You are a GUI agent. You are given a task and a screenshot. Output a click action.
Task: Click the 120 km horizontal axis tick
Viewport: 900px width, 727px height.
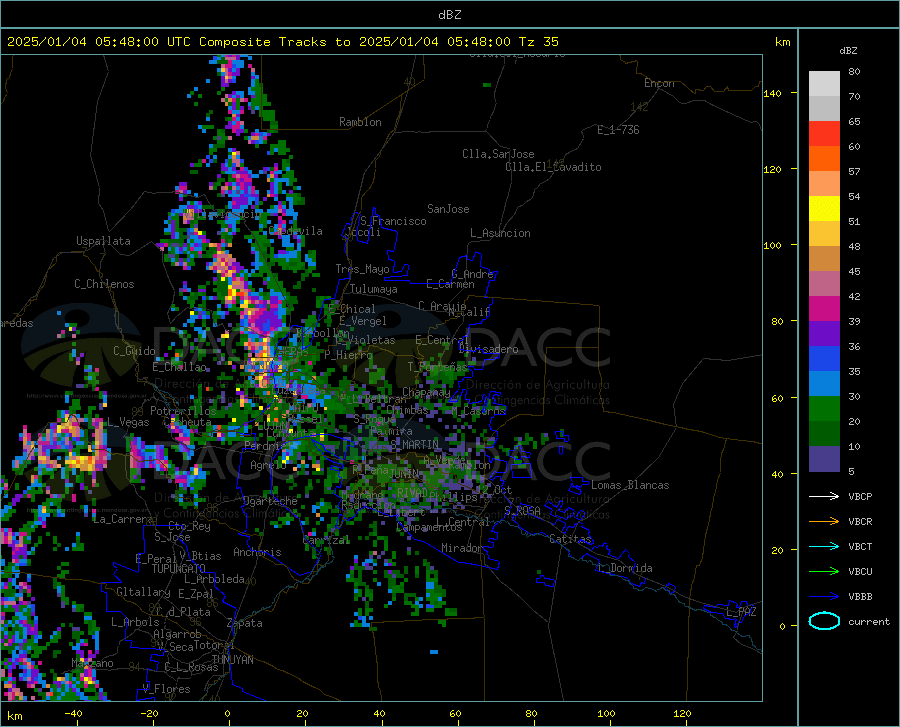tap(682, 713)
